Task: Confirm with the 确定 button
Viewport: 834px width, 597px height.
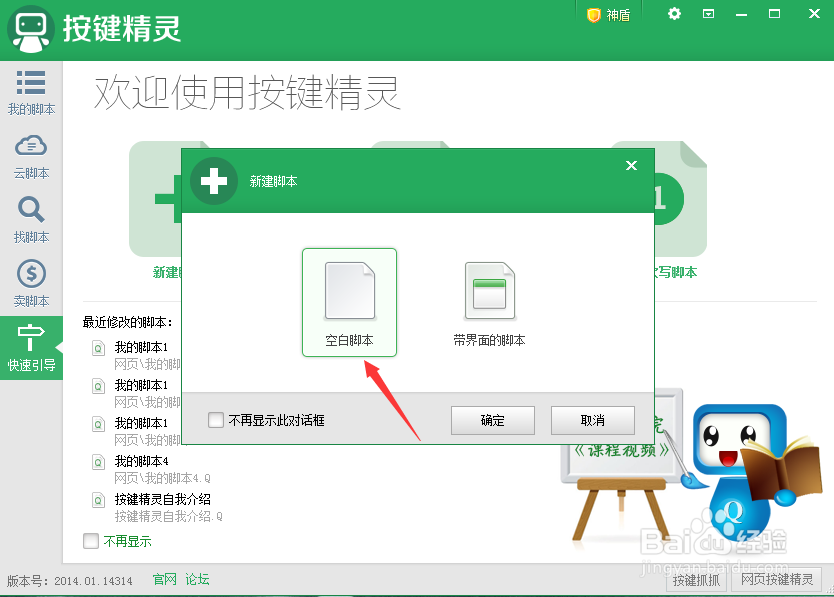Action: pyautogui.click(x=493, y=420)
